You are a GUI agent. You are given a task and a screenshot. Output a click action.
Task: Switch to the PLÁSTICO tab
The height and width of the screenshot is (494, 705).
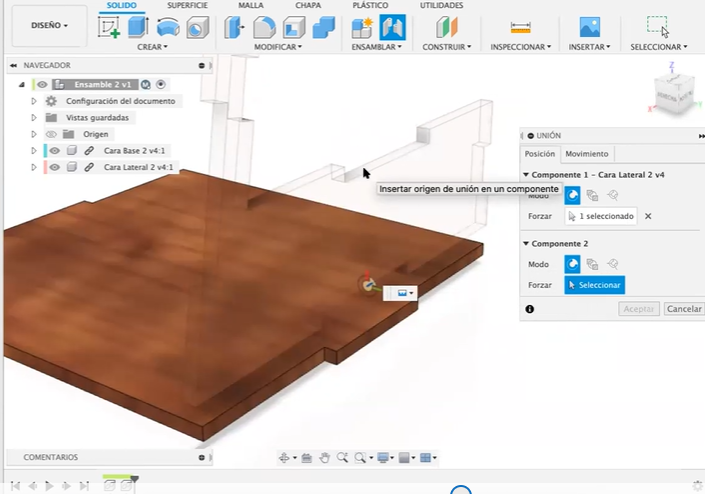370,5
